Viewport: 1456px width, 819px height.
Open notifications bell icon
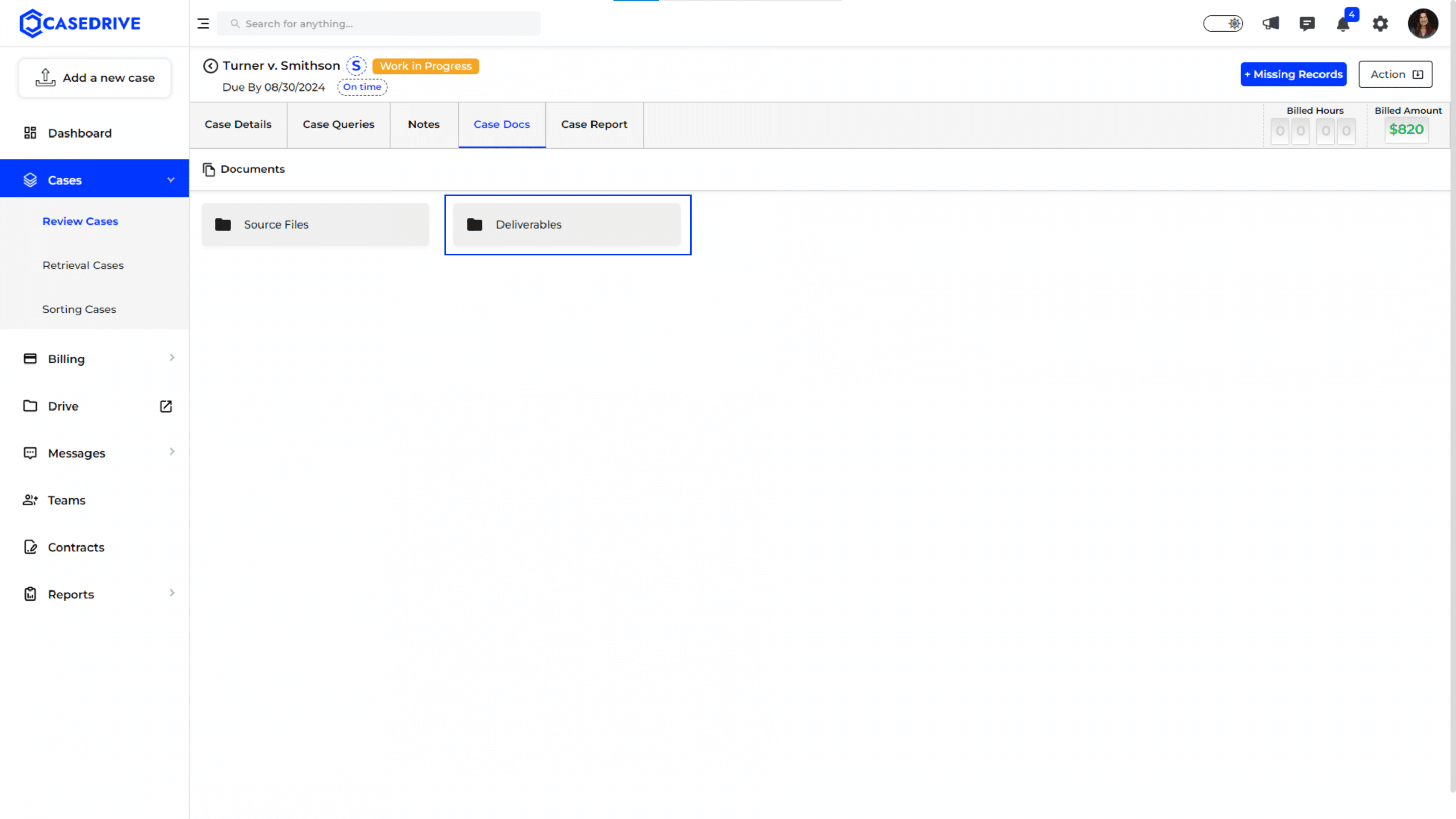tap(1343, 24)
